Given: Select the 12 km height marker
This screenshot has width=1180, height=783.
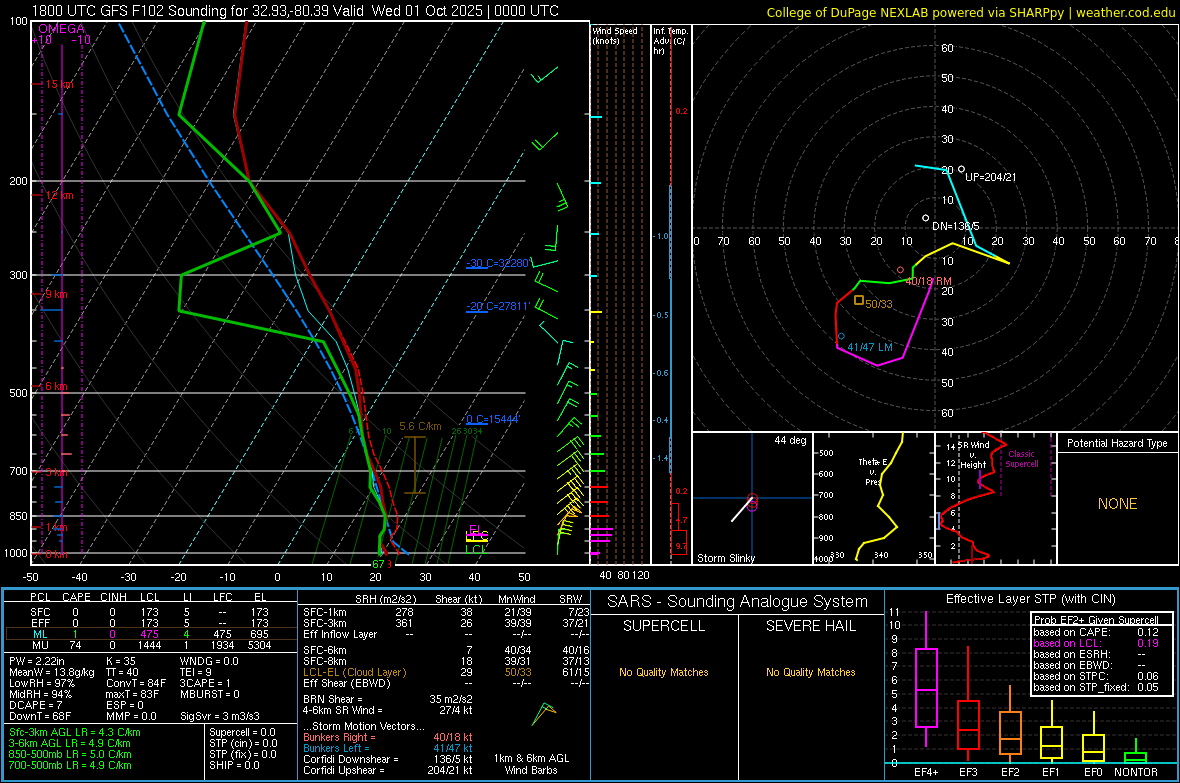Looking at the screenshot, I should click(x=57, y=195).
